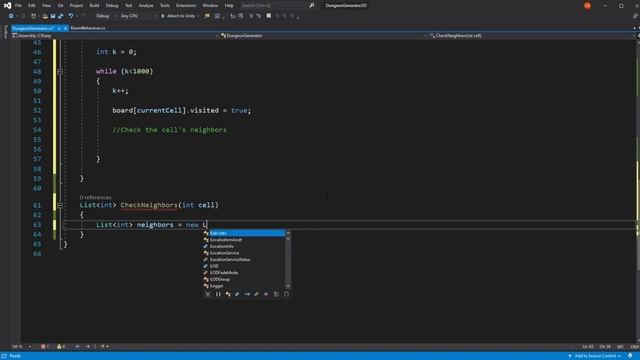This screenshot has height=360, width=640.
Task: Toggle the enums filter in IntelliSense popup
Action: 256,294
